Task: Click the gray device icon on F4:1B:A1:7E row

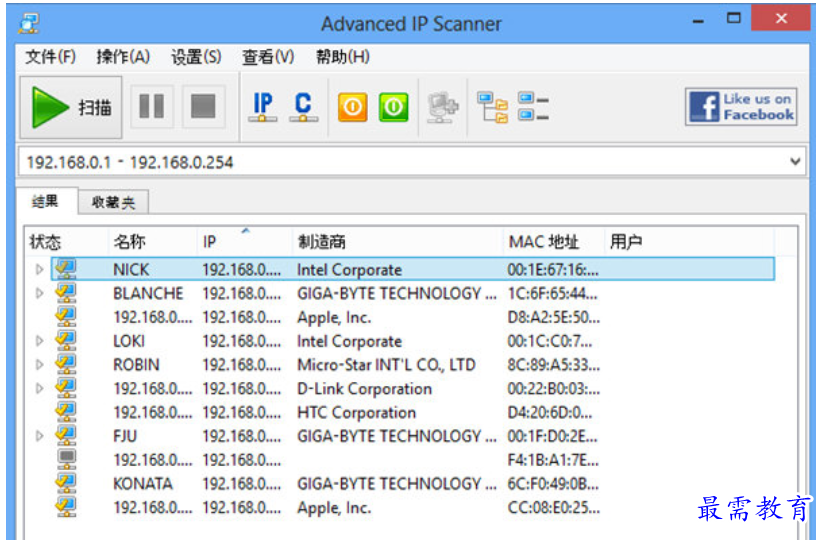Action: tap(66, 460)
